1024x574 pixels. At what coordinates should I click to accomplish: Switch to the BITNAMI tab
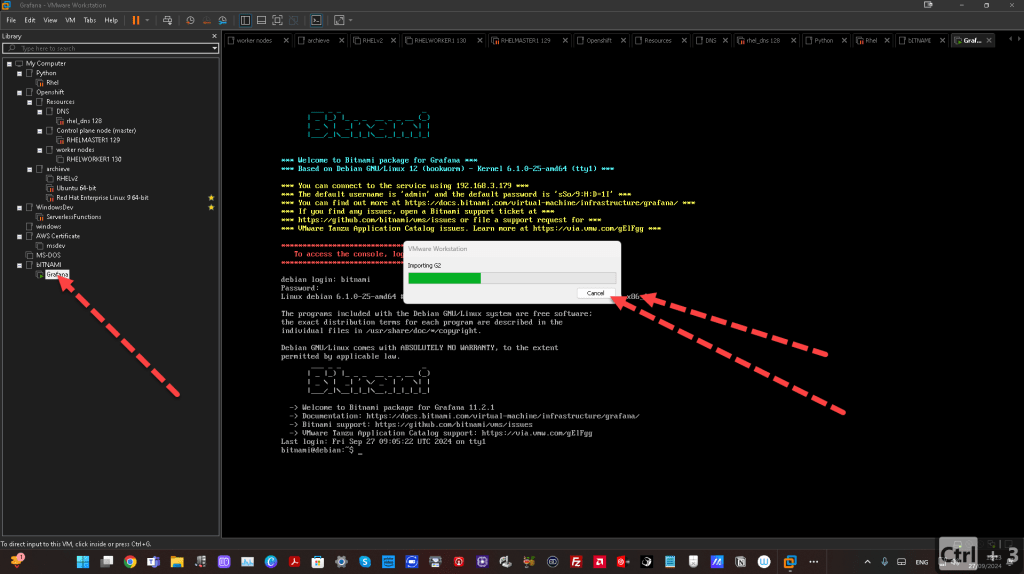click(919, 40)
